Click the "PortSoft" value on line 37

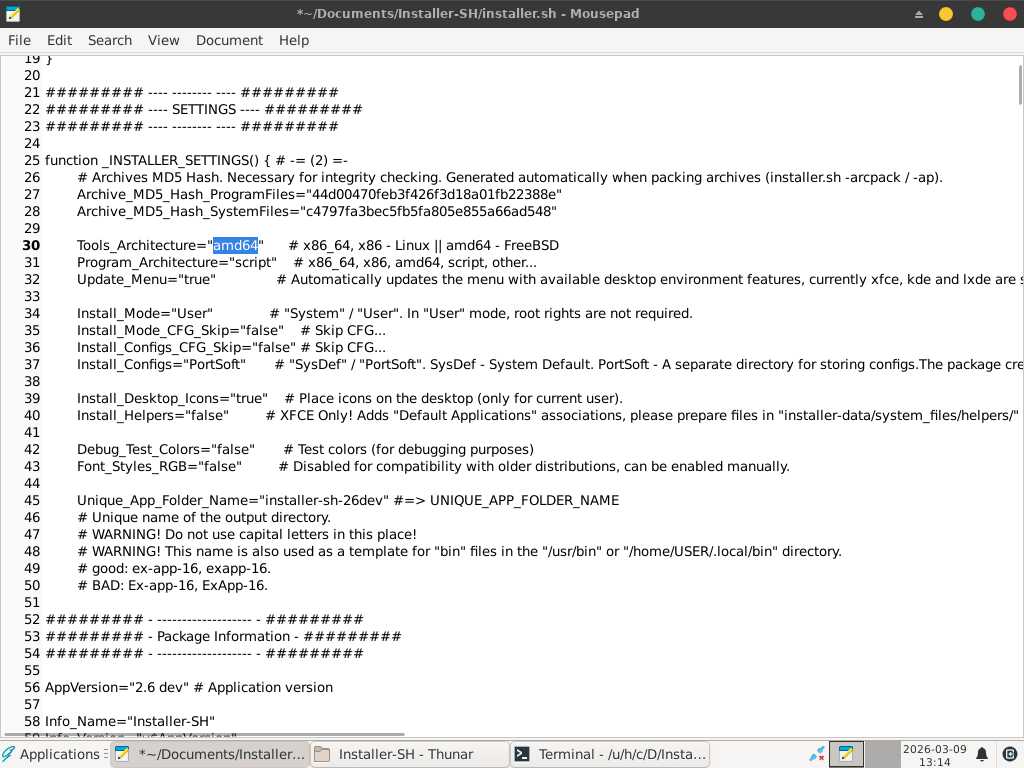coord(214,364)
